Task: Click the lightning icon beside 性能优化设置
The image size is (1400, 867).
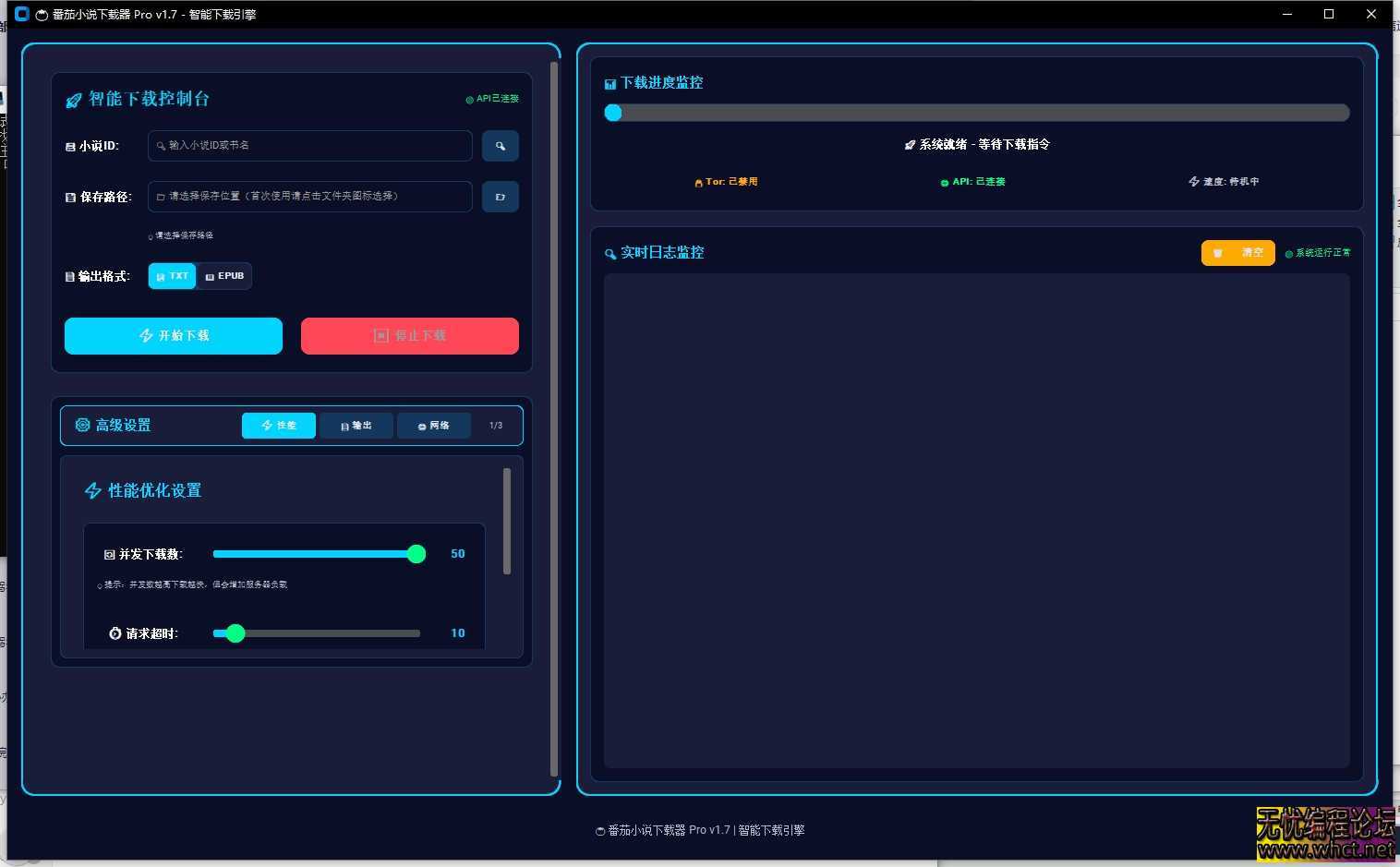Action: click(x=92, y=490)
